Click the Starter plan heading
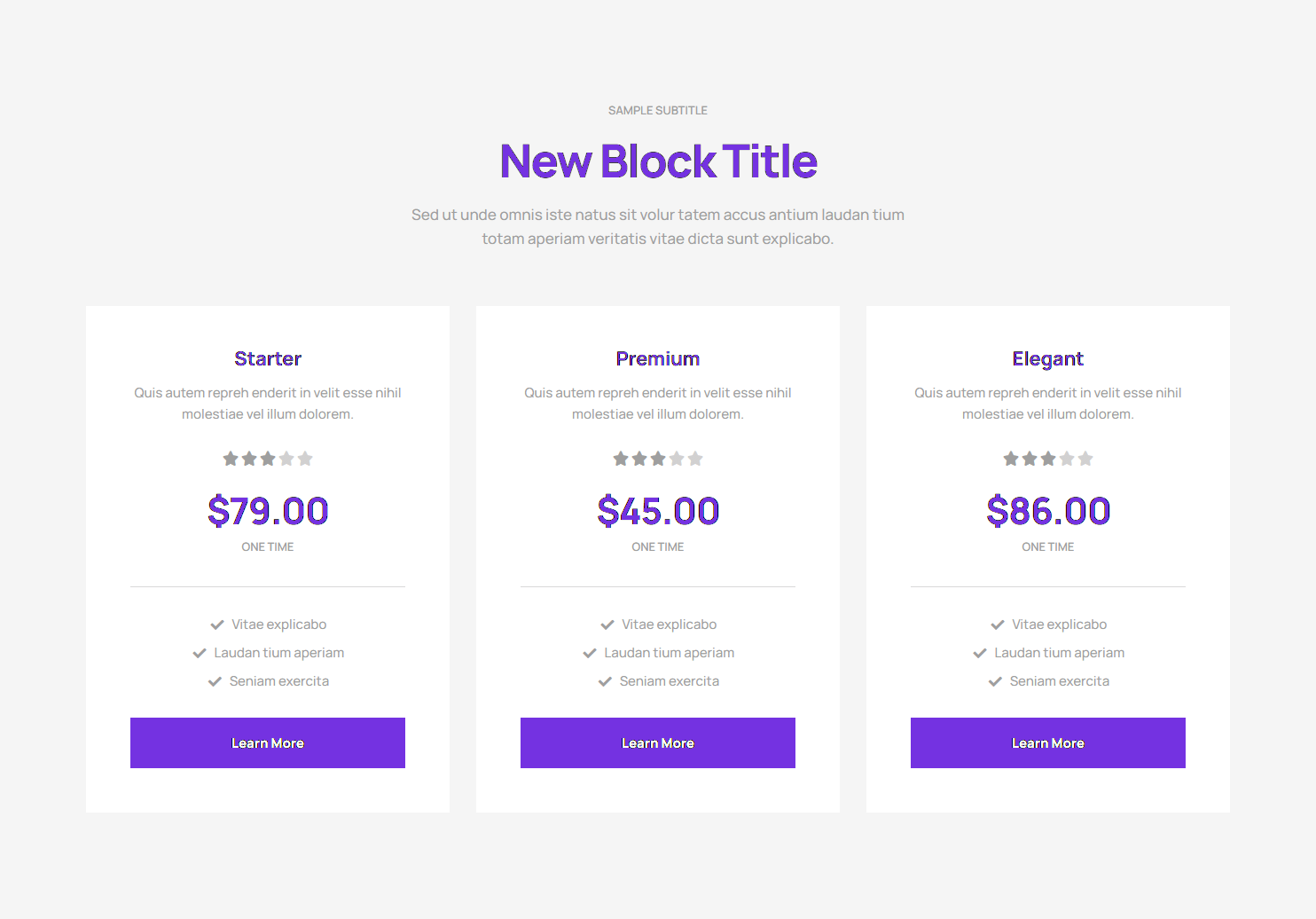This screenshot has width=1316, height=919. click(x=268, y=358)
